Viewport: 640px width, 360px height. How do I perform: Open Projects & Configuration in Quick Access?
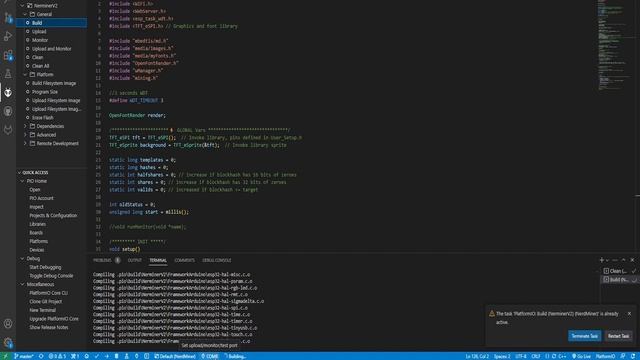[x=53, y=216]
